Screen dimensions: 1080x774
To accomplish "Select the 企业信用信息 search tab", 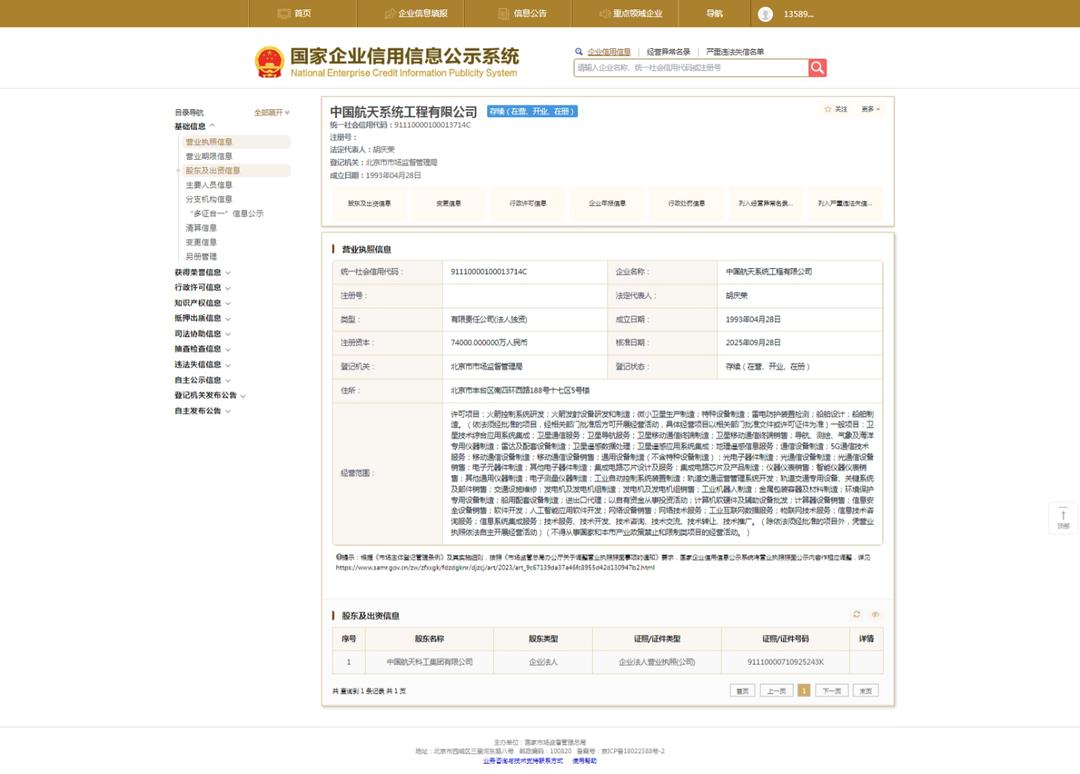I will pyautogui.click(x=609, y=52).
